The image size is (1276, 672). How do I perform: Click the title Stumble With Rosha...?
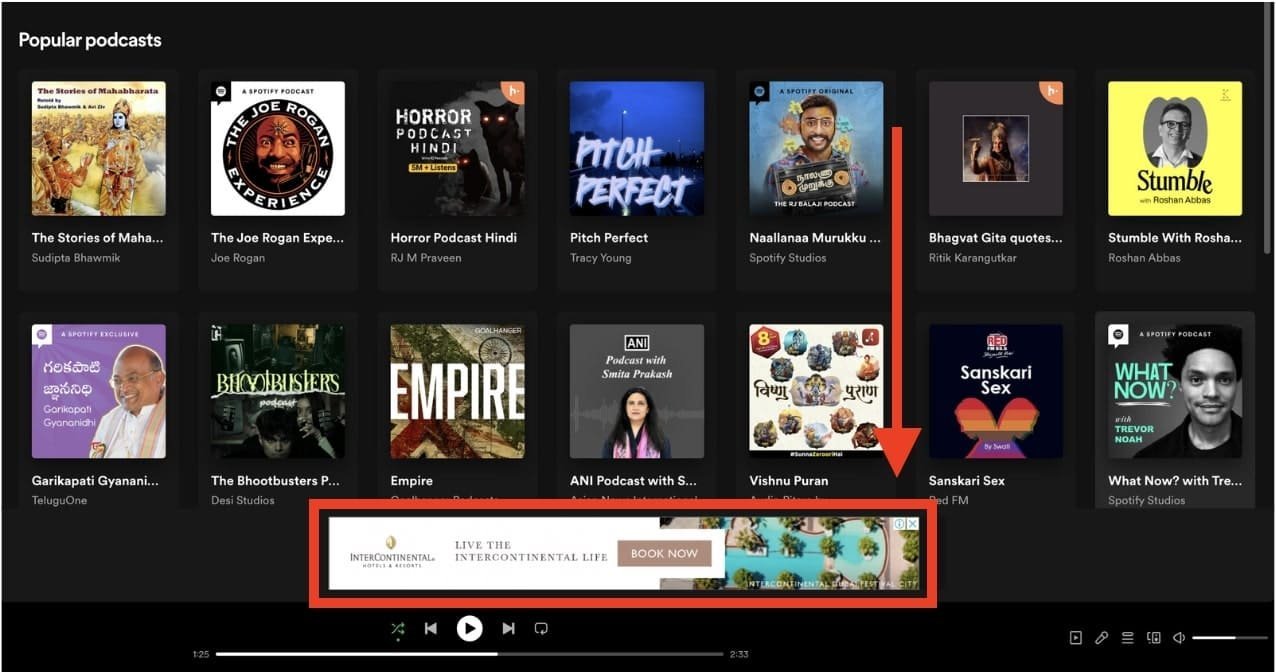pyautogui.click(x=1174, y=238)
